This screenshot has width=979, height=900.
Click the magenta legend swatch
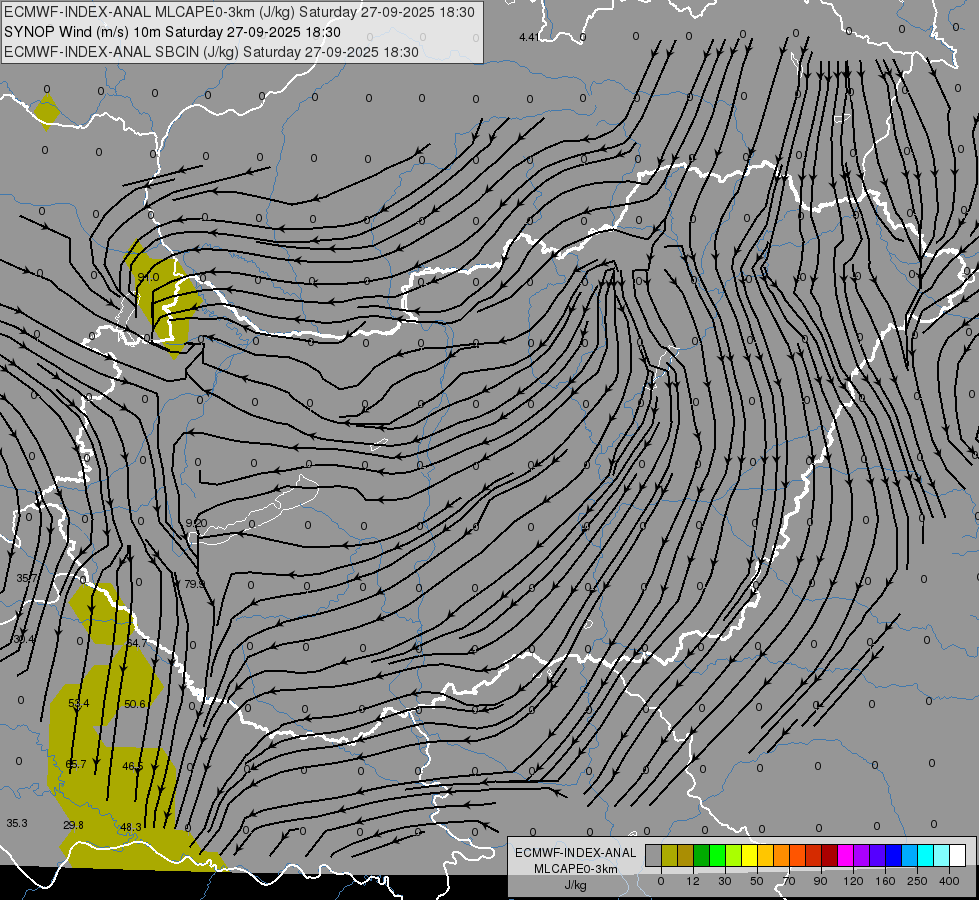[845, 855]
